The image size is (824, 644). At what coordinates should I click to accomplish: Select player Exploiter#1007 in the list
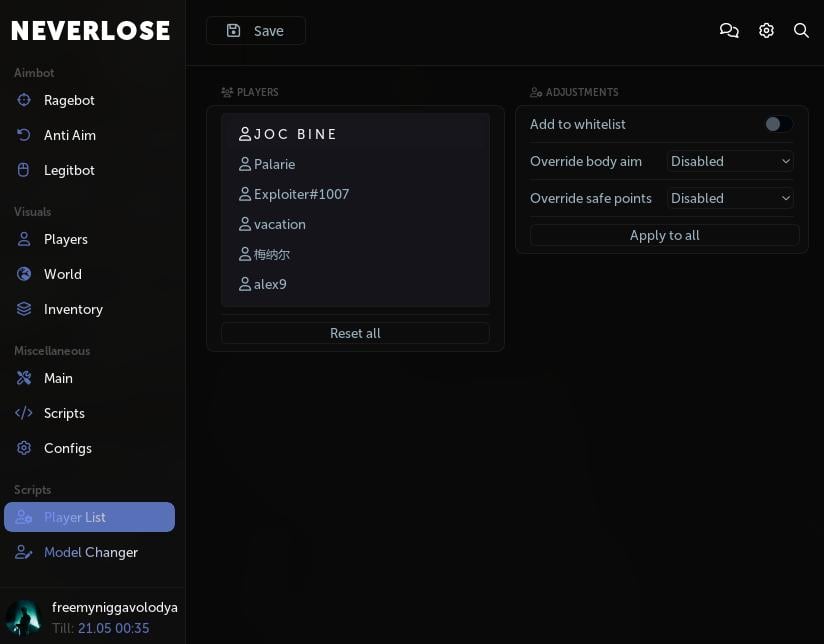tap(302, 194)
